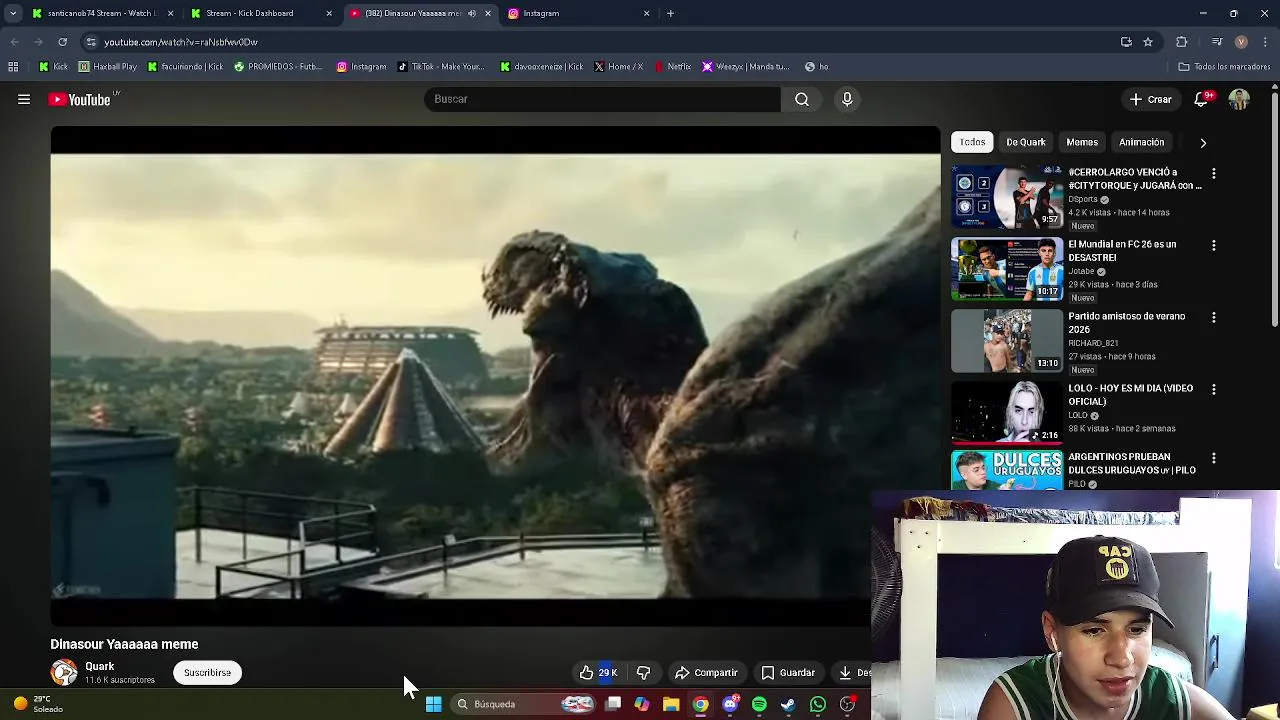Open Steam from taskbar
This screenshot has width=1280, height=720.
[x=788, y=704]
